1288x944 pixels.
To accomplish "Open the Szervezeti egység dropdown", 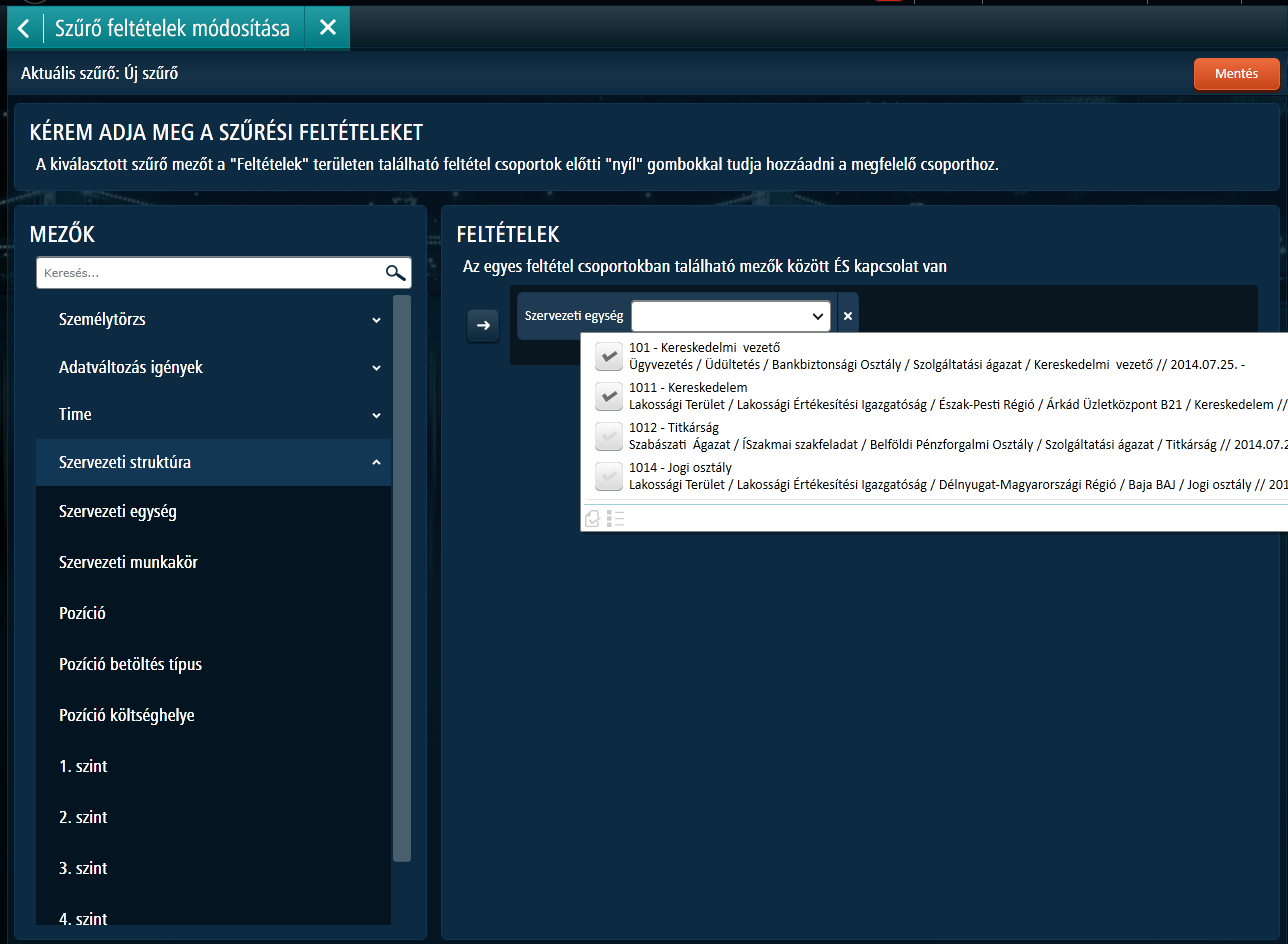I will point(731,317).
